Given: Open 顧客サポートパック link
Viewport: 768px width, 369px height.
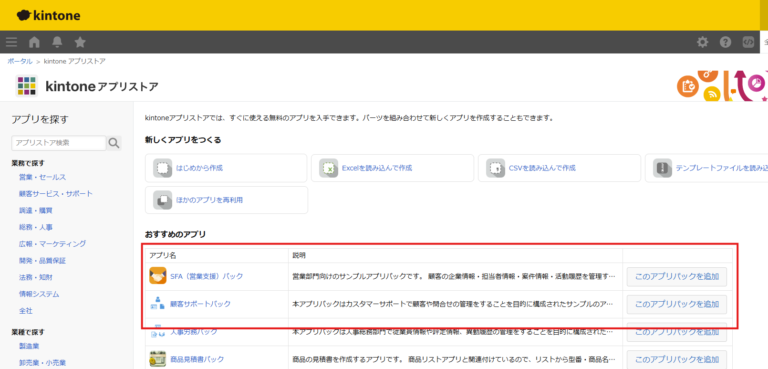Looking at the screenshot, I should pyautogui.click(x=200, y=304).
